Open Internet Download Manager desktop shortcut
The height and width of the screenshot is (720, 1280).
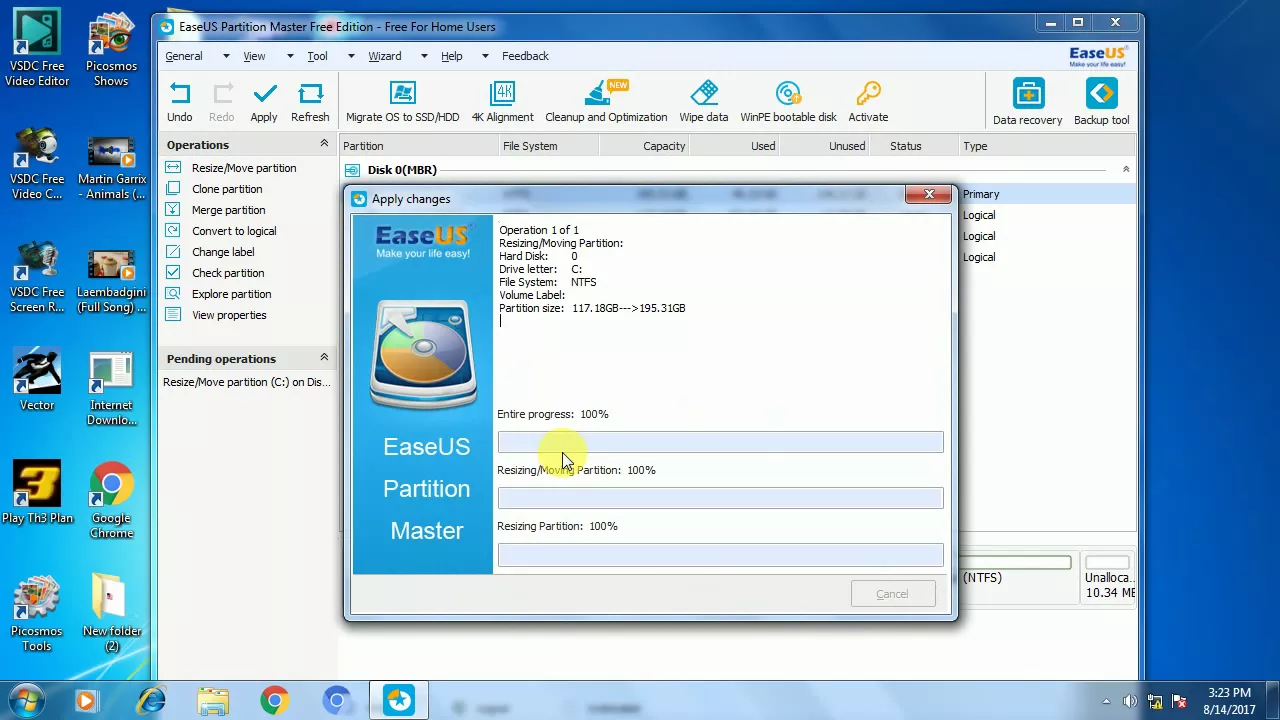[x=111, y=388]
